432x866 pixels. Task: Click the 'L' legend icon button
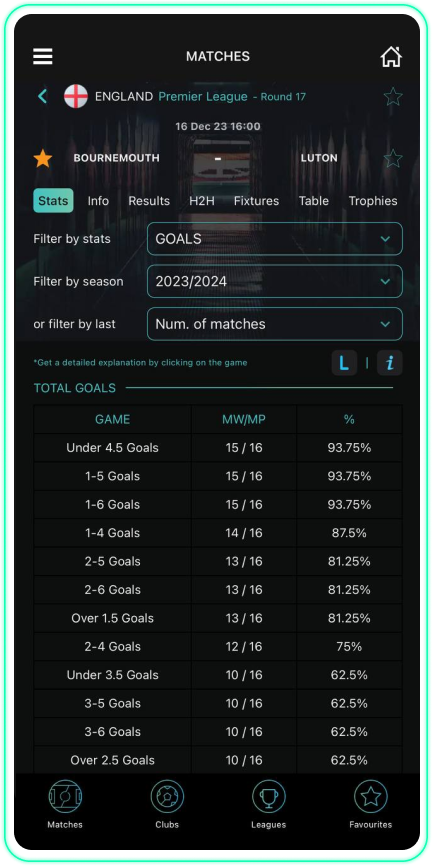coord(344,363)
